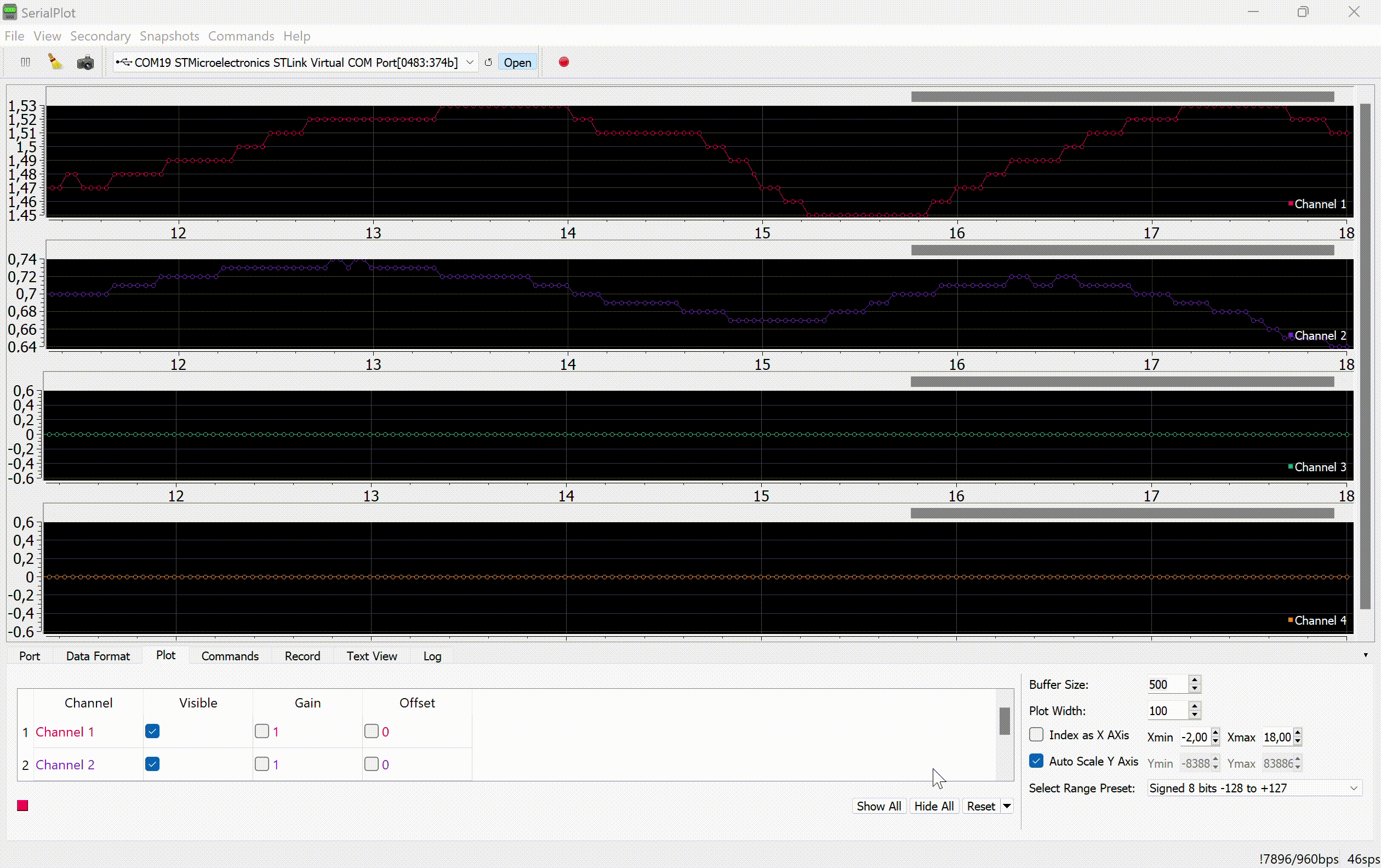Click the Xmax input field
This screenshot has height=868, width=1381.
coord(1277,737)
